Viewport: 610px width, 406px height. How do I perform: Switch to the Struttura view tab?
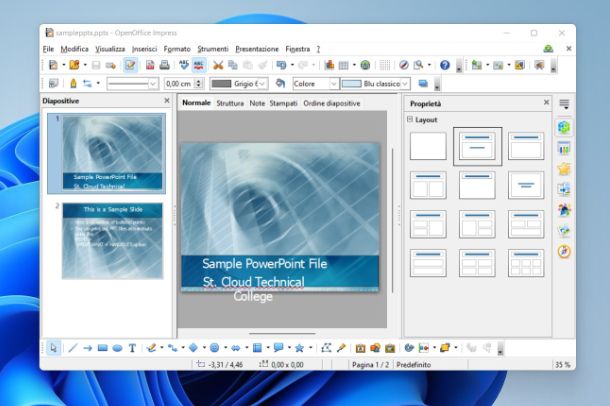(x=229, y=103)
